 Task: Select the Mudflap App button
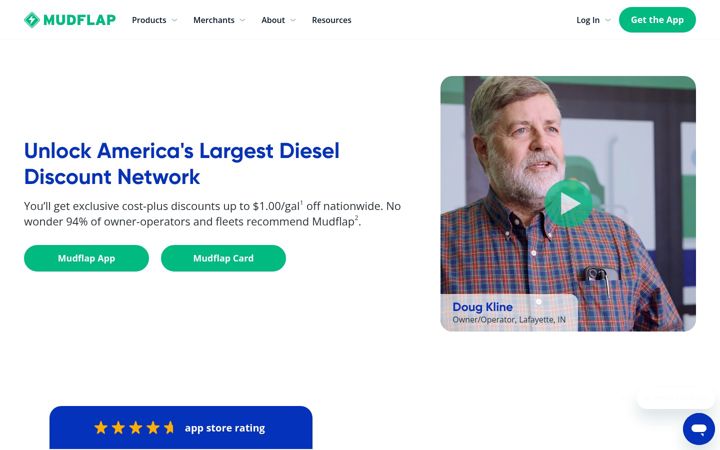click(x=86, y=258)
